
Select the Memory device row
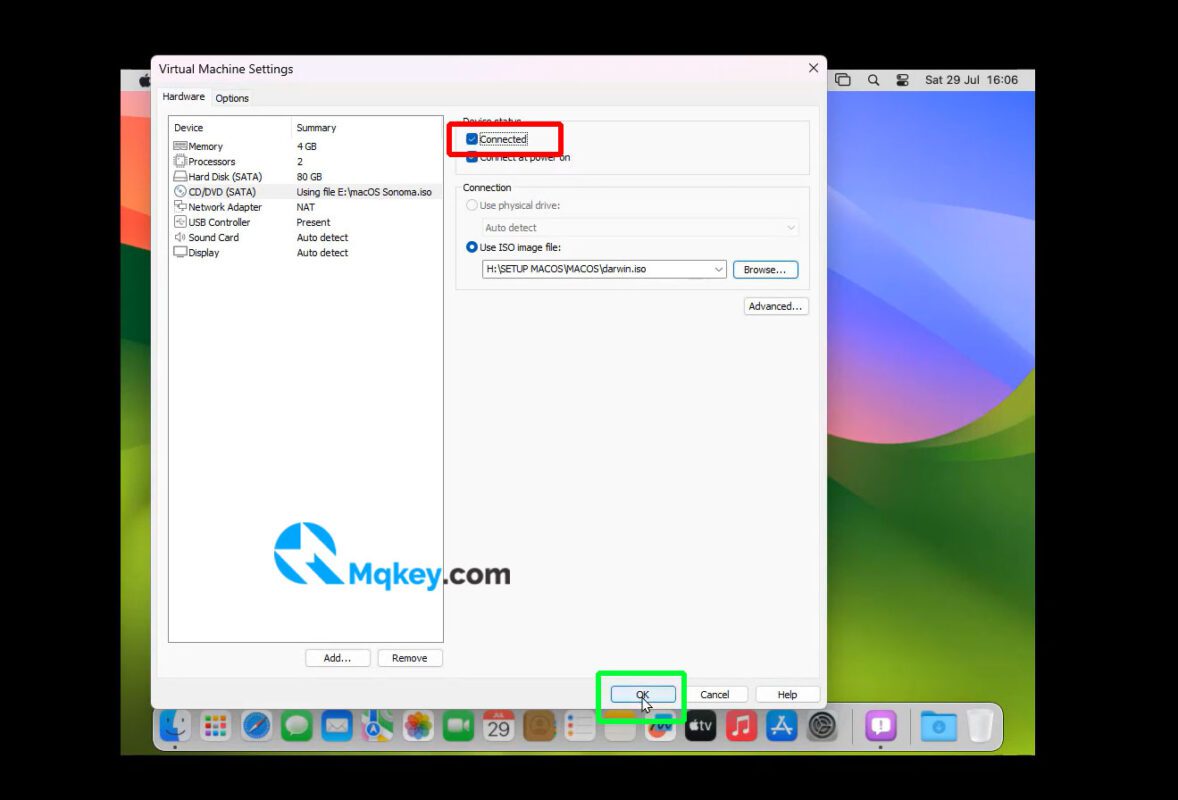[306, 146]
